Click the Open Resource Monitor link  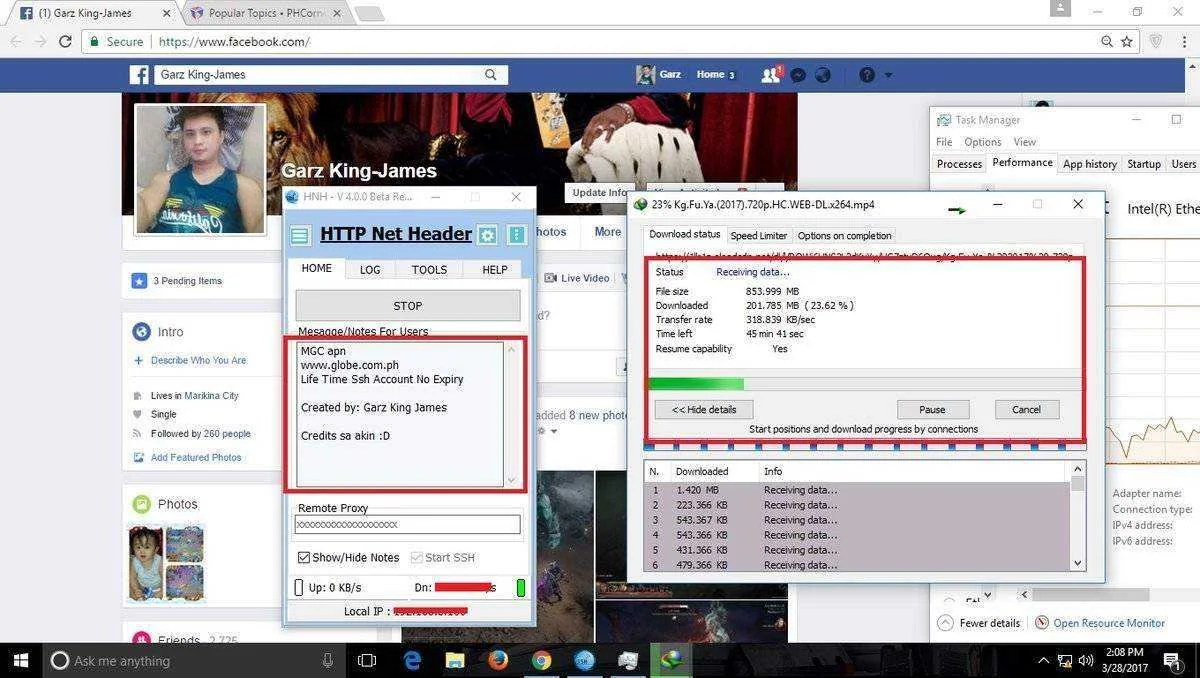coord(1109,623)
